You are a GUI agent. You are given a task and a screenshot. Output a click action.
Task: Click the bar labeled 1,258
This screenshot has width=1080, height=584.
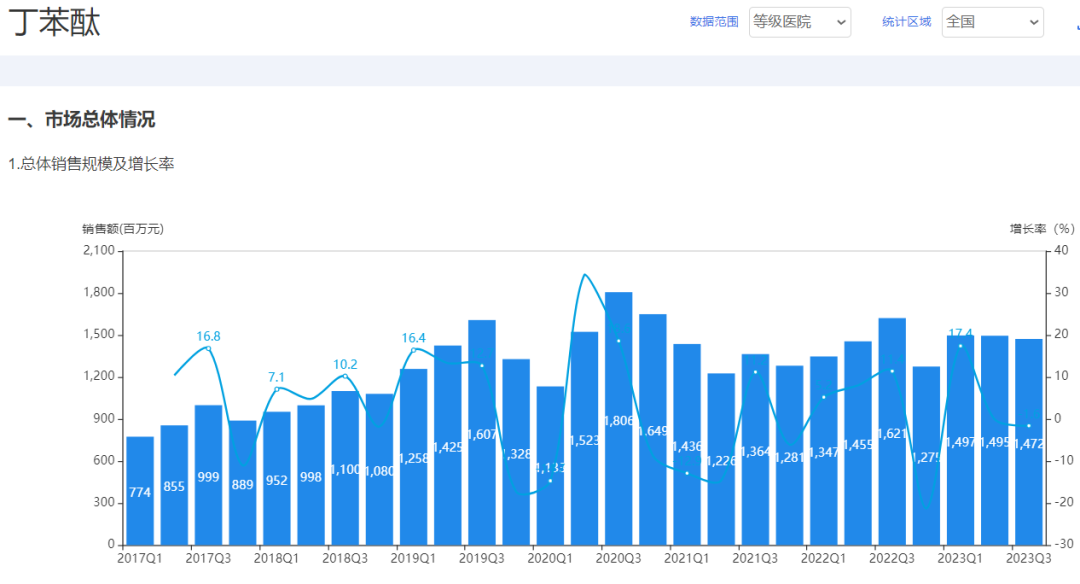(x=413, y=457)
